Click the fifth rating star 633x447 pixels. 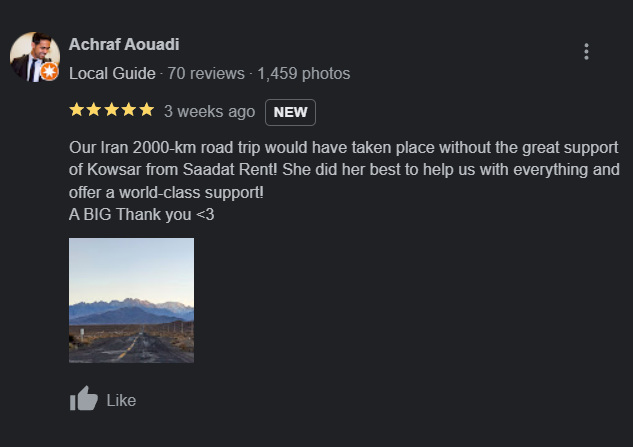pos(146,110)
